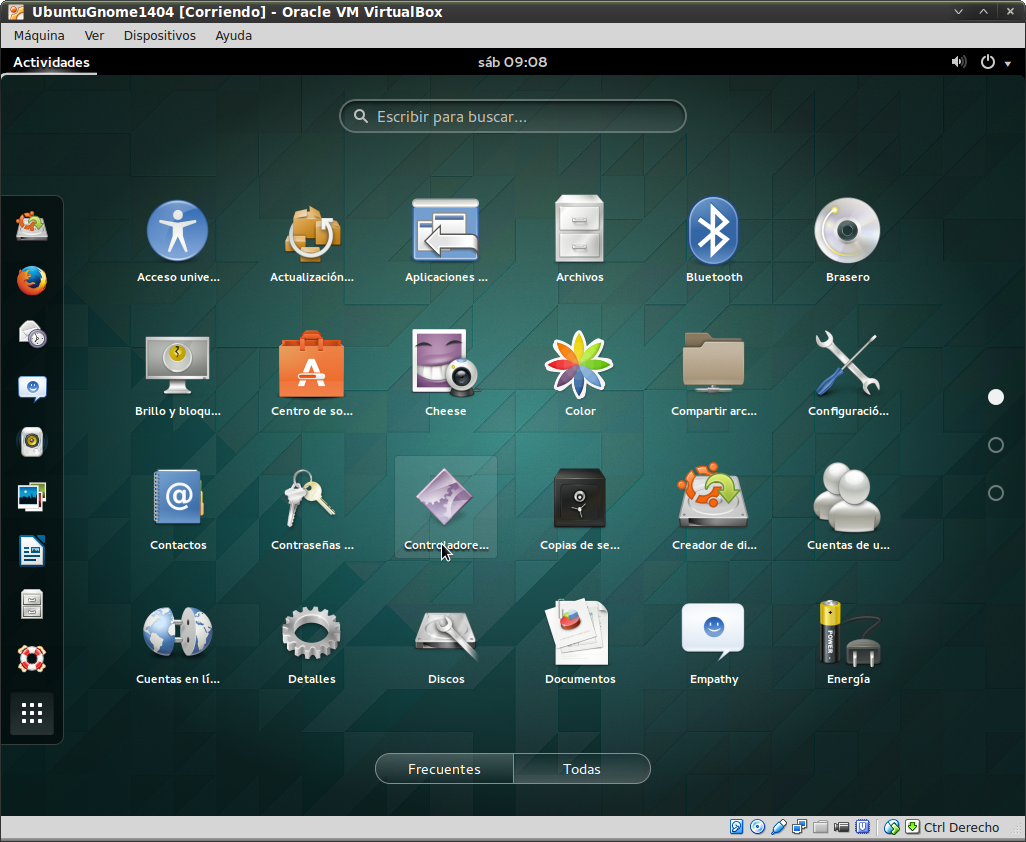Image resolution: width=1026 pixels, height=842 pixels.
Task: Click the show applications grid button
Action: [32, 713]
